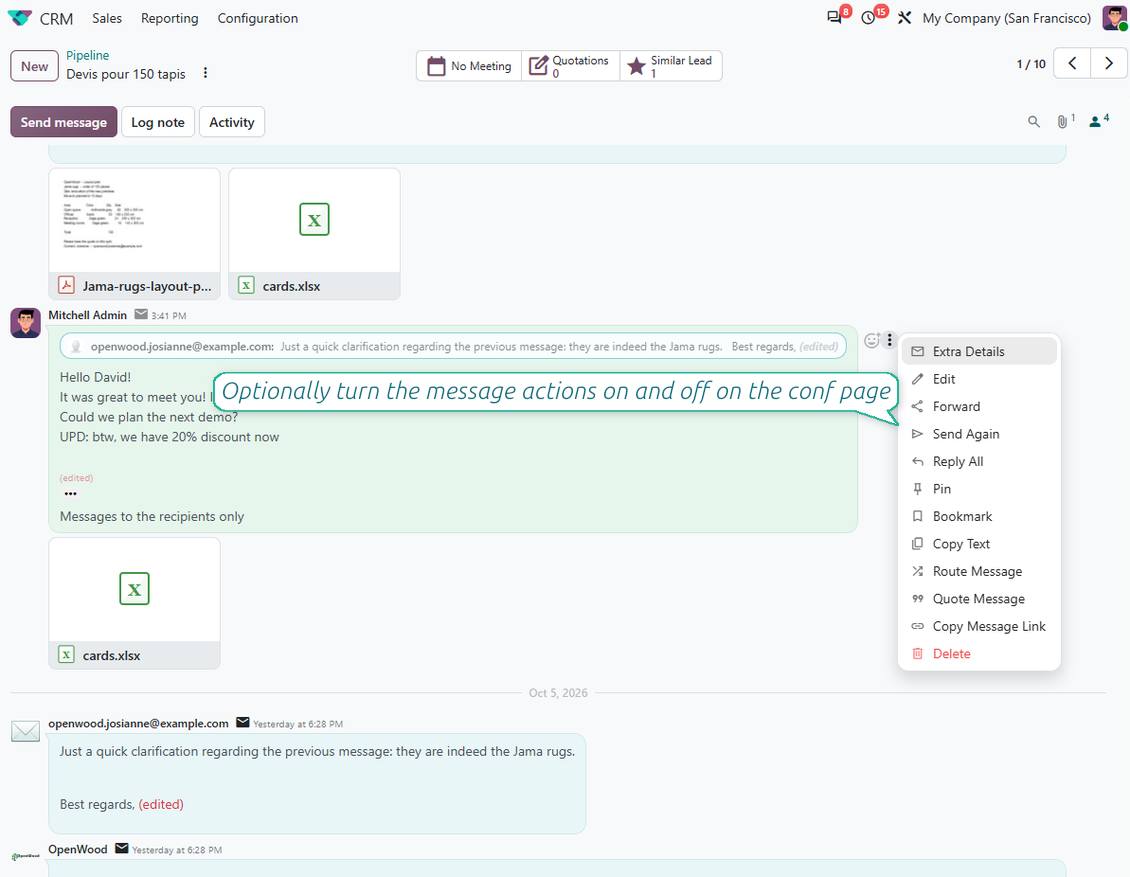
Task: Follow the Pipeline breadcrumb link
Action: 87,55
